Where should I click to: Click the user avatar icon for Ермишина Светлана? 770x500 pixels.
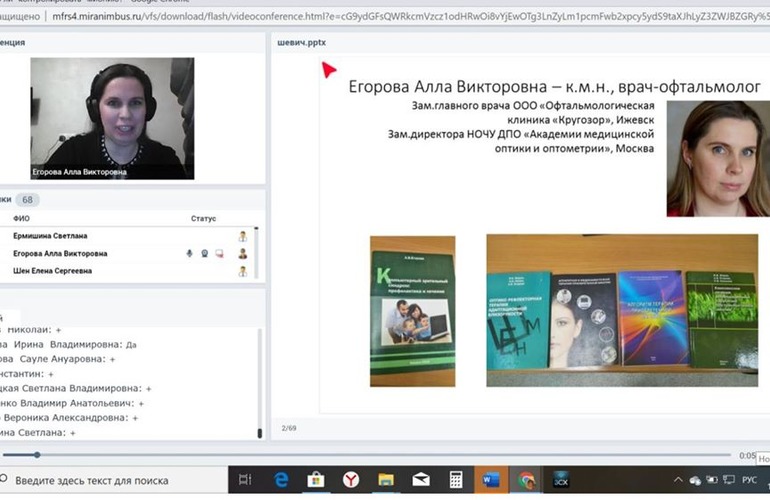(x=243, y=236)
